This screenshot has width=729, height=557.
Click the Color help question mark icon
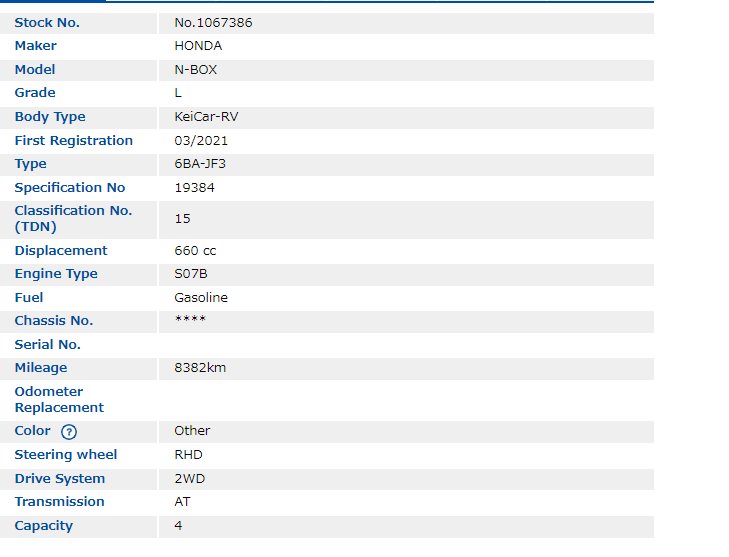[68, 432]
